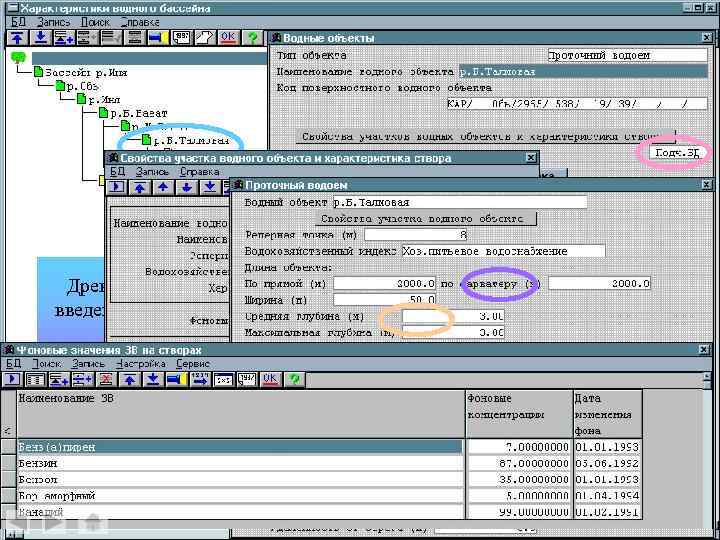
Task: Jump to last record in section properties toolbar
Action: pos(210,187)
